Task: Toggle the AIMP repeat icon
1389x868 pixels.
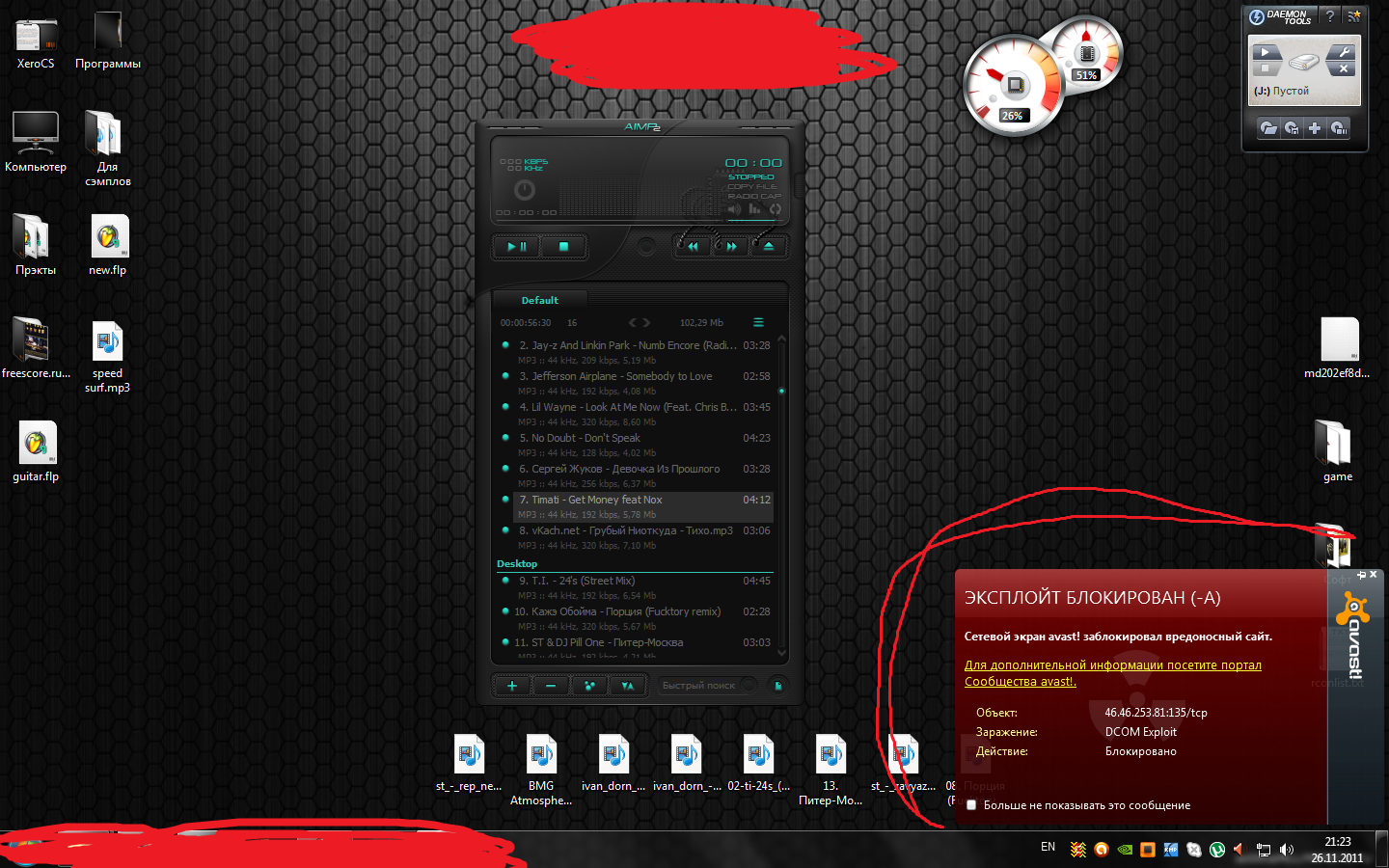Action: 775,209
